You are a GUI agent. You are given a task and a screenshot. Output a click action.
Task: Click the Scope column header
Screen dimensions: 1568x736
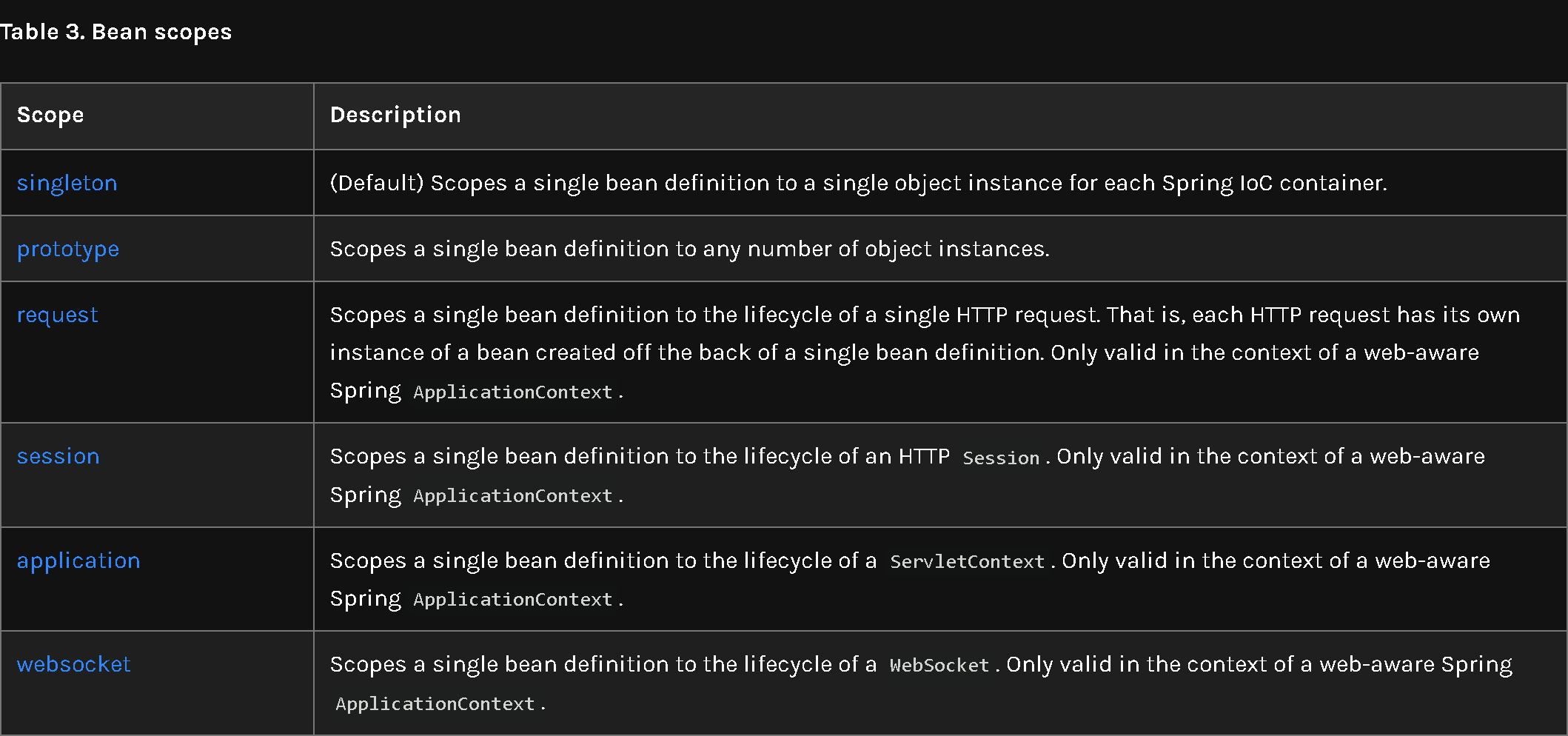(x=50, y=115)
